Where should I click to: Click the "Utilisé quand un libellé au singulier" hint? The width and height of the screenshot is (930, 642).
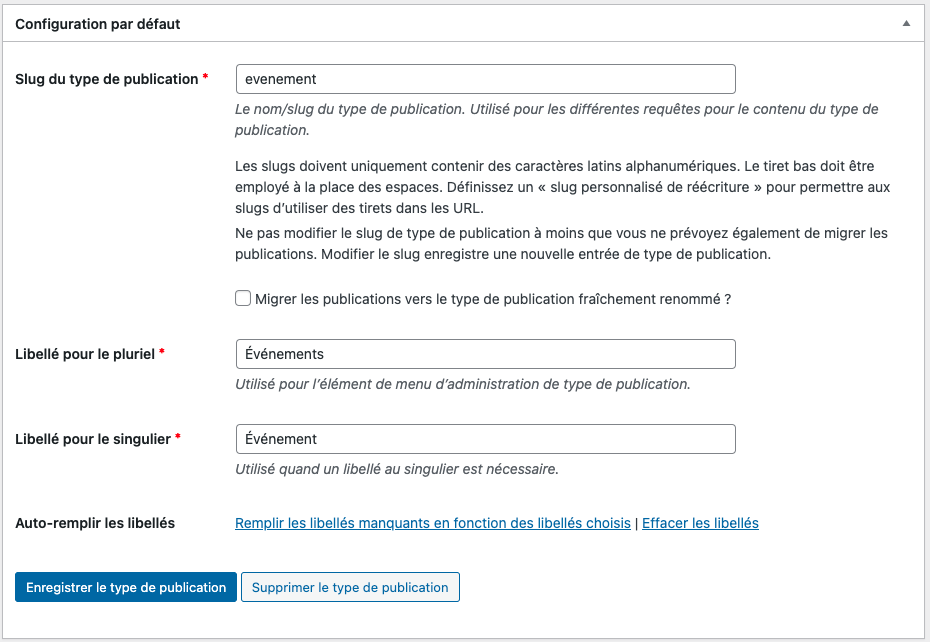point(396,469)
